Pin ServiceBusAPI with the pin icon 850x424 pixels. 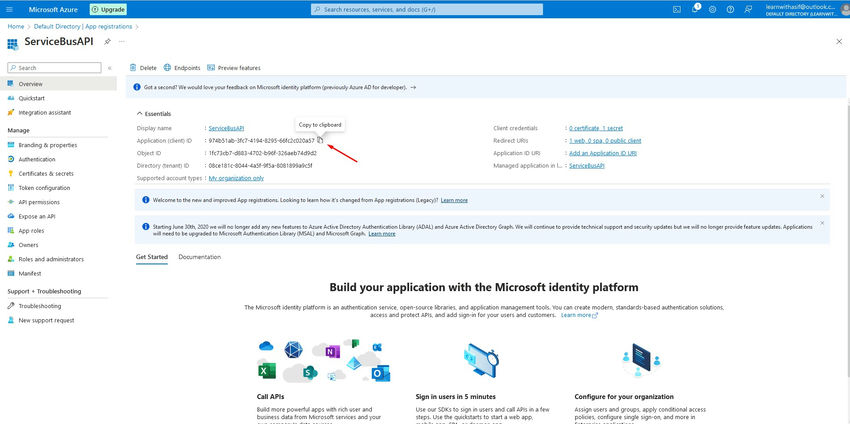click(x=107, y=43)
